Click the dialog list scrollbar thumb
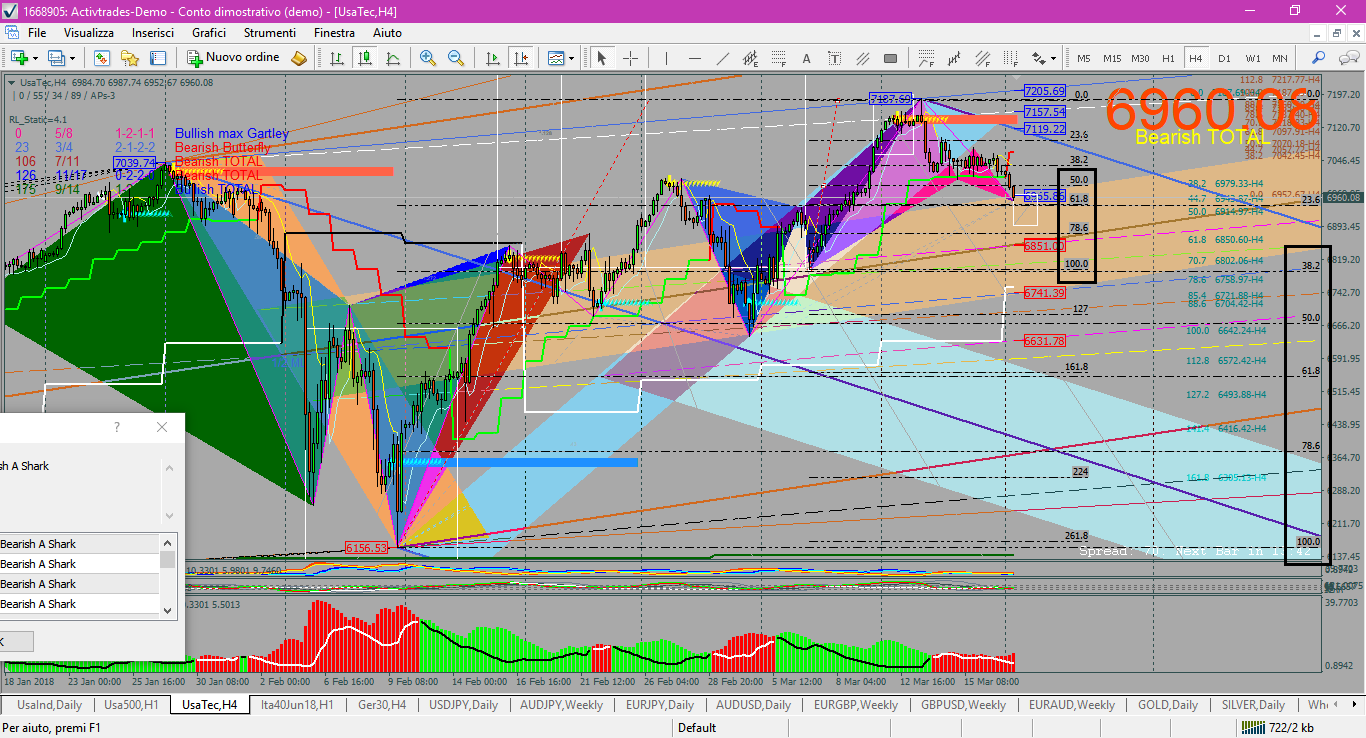Viewport: 1366px width, 738px height. click(167, 560)
